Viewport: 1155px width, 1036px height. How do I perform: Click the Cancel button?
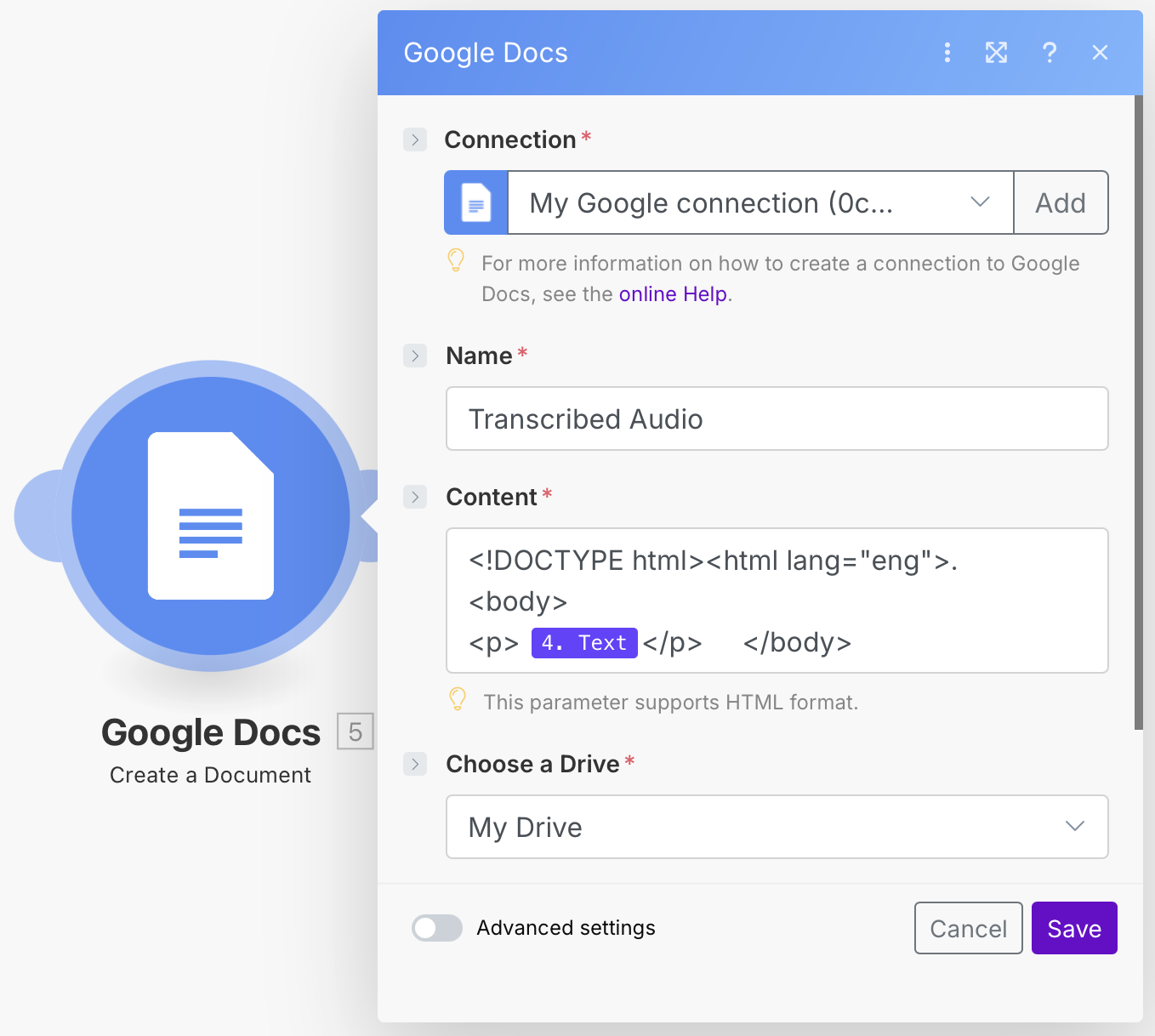(x=969, y=928)
